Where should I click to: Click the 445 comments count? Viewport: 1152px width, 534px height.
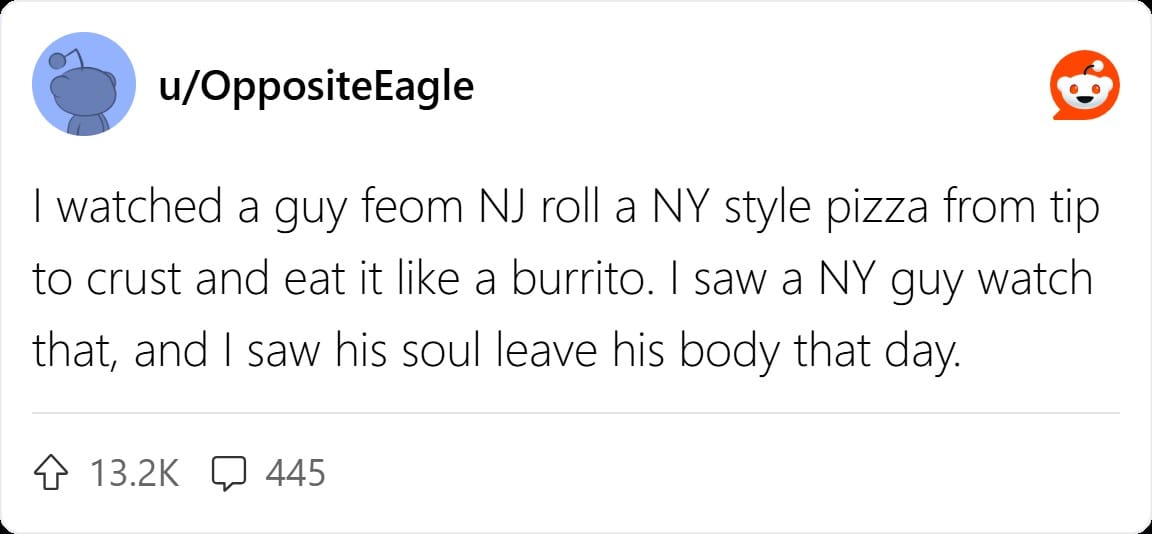[295, 472]
